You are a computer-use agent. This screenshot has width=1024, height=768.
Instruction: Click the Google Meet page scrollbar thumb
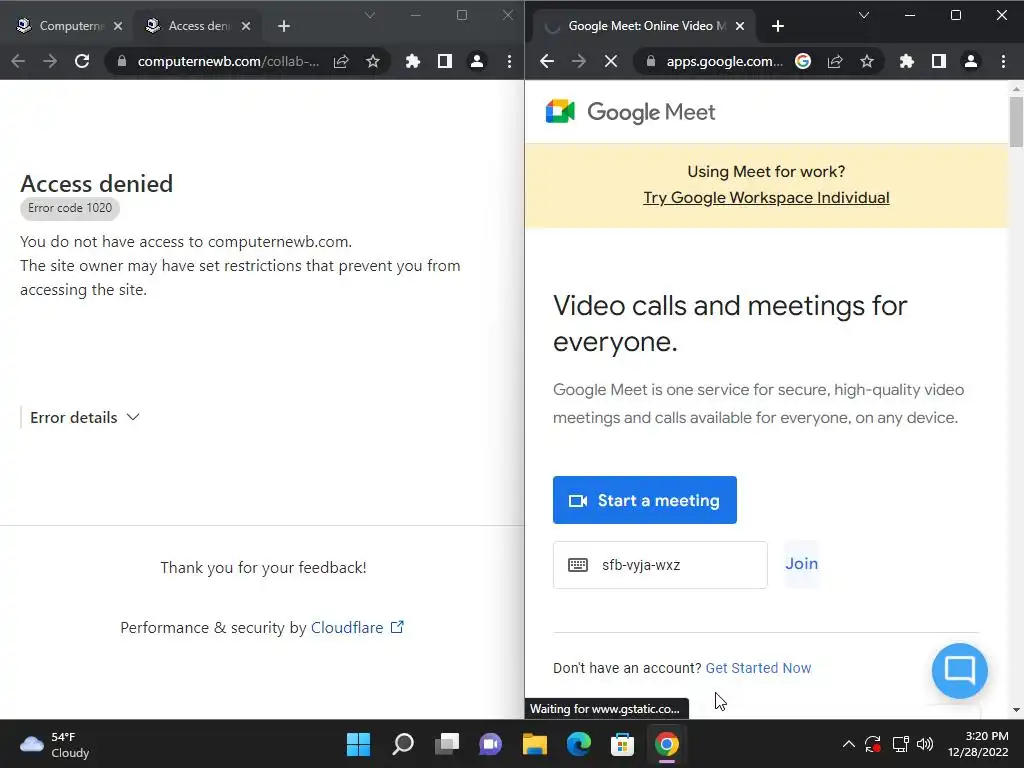tap(1016, 122)
